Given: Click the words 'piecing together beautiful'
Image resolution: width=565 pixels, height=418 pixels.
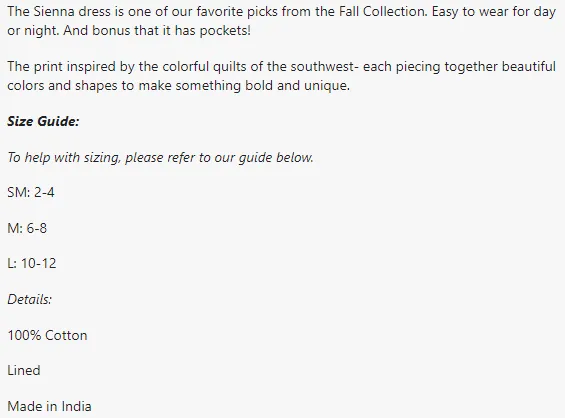Looking at the screenshot, I should coord(476,67).
